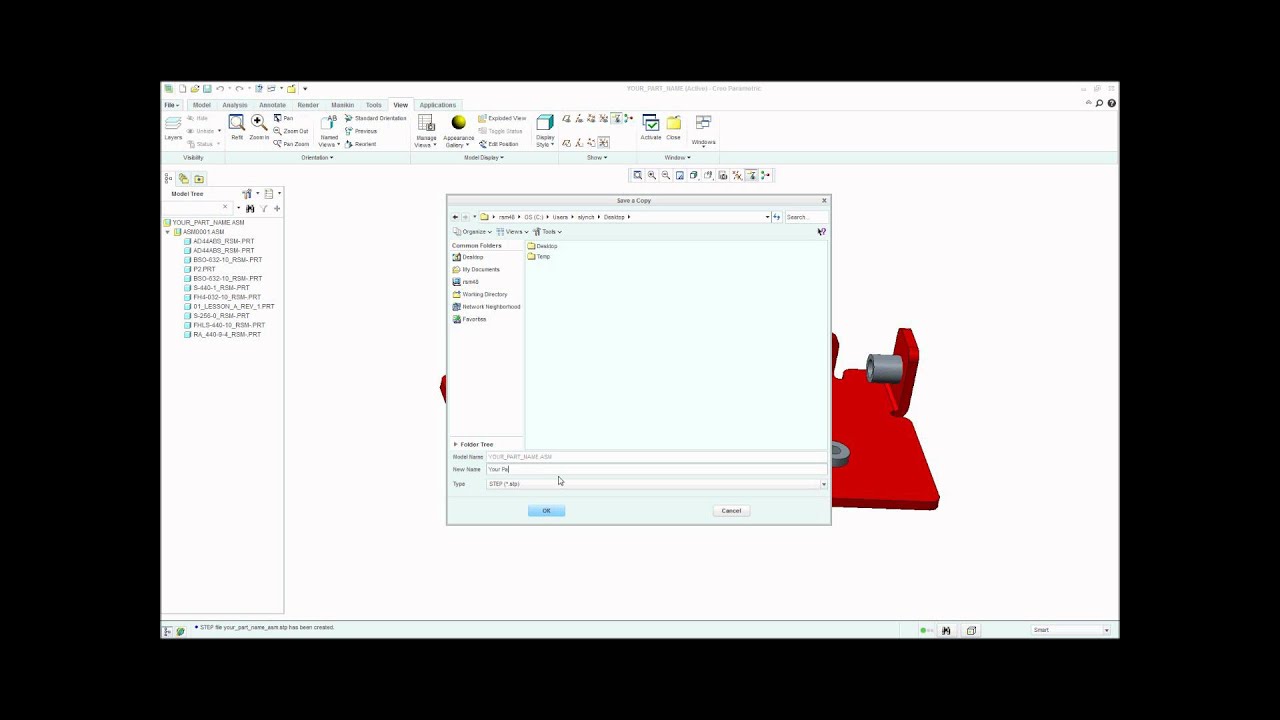1280x720 pixels.
Task: Collapse the ASM0001.ASM tree node
Action: (167, 232)
